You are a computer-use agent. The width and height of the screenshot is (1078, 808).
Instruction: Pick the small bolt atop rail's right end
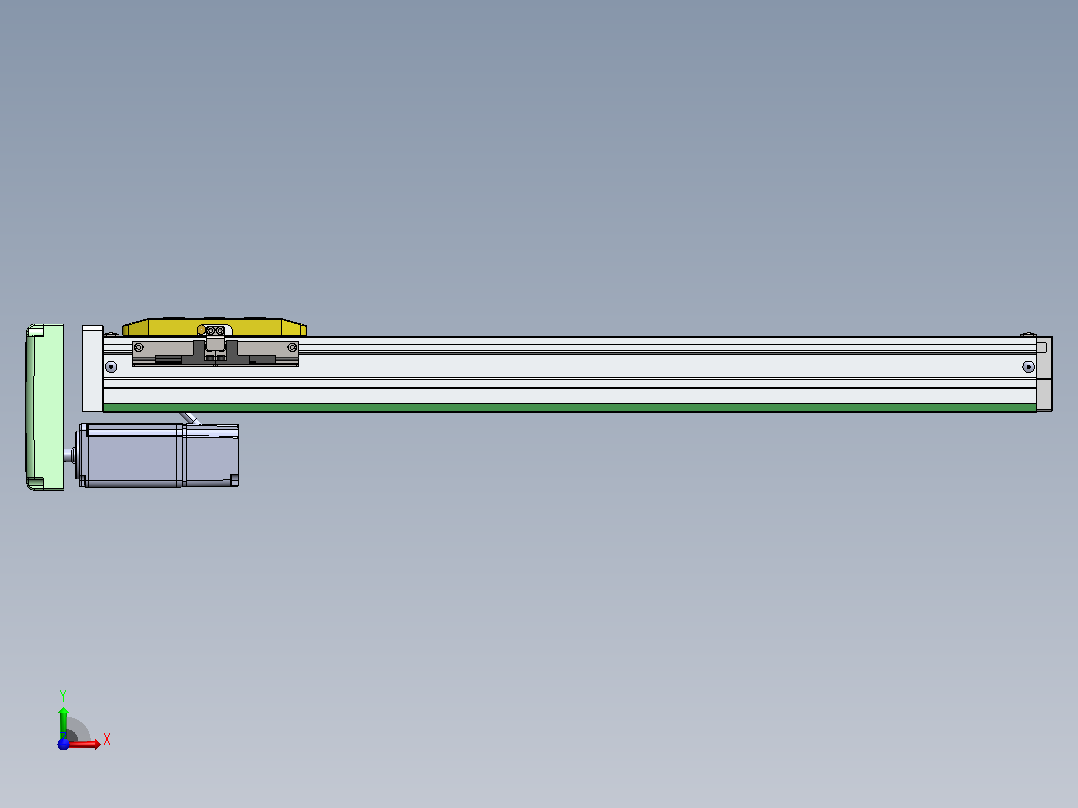coord(1028,334)
